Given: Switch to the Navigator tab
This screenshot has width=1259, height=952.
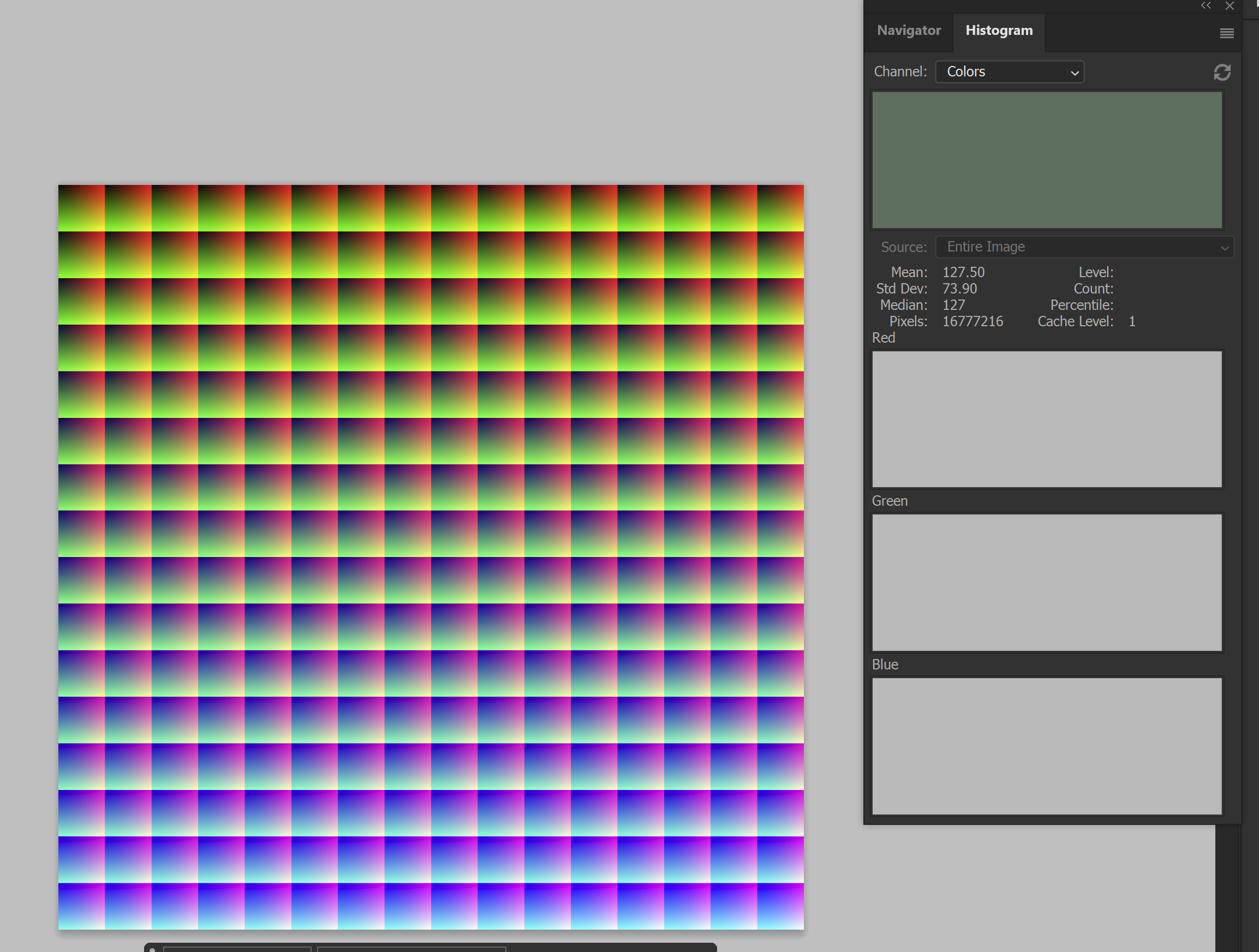Looking at the screenshot, I should [x=909, y=31].
